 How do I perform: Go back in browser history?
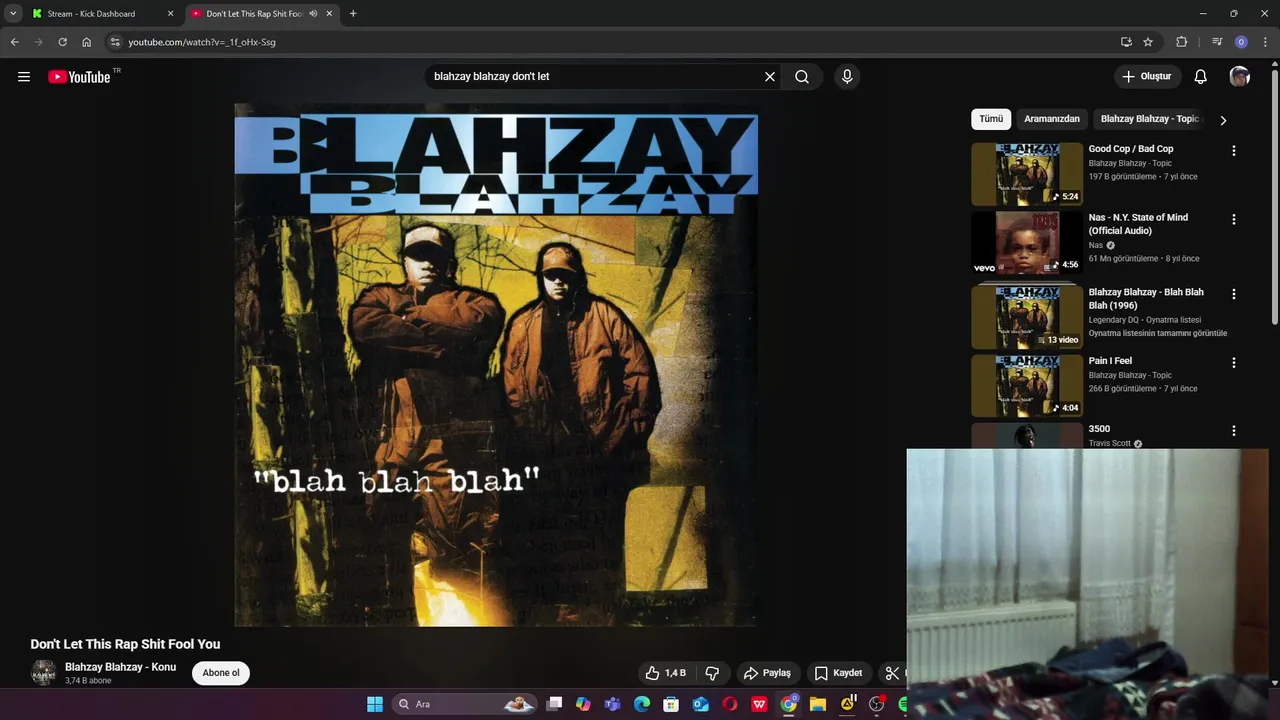point(14,42)
